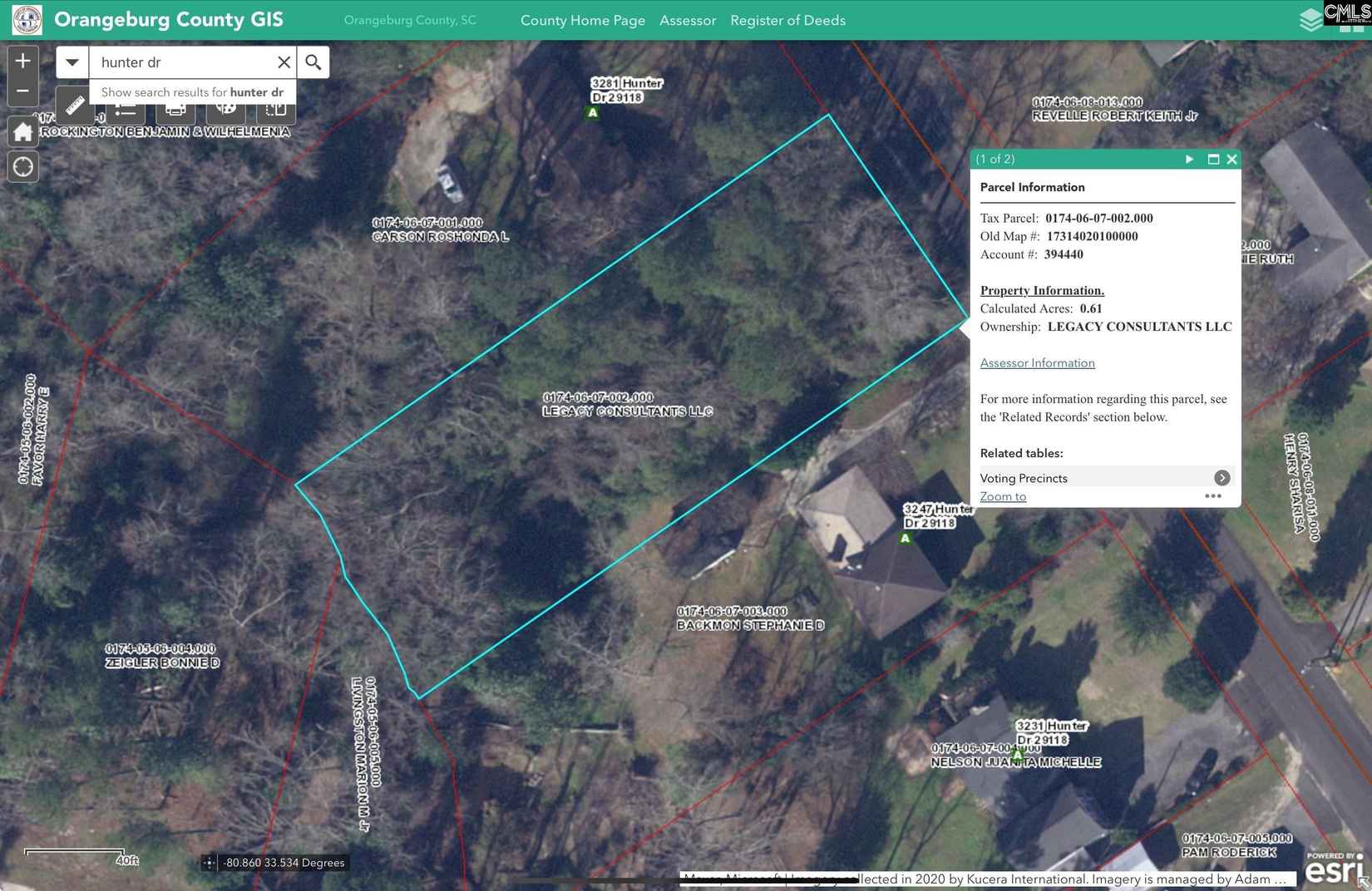This screenshot has height=891, width=1372.
Task: Run search with magnifier button
Action: pyautogui.click(x=313, y=62)
